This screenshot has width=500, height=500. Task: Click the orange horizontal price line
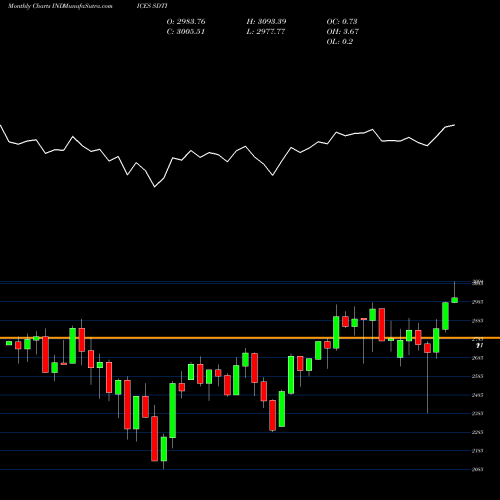(250, 338)
